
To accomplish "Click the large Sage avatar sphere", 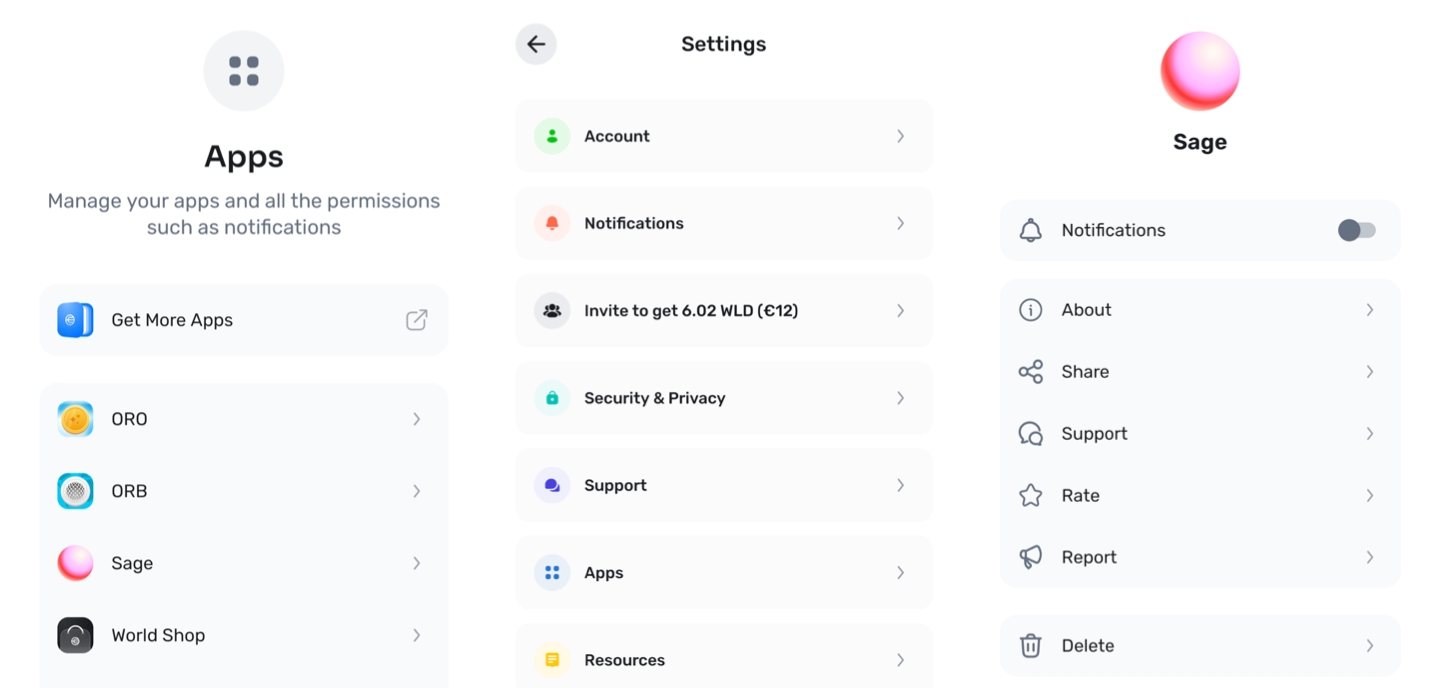I will click(x=1200, y=71).
